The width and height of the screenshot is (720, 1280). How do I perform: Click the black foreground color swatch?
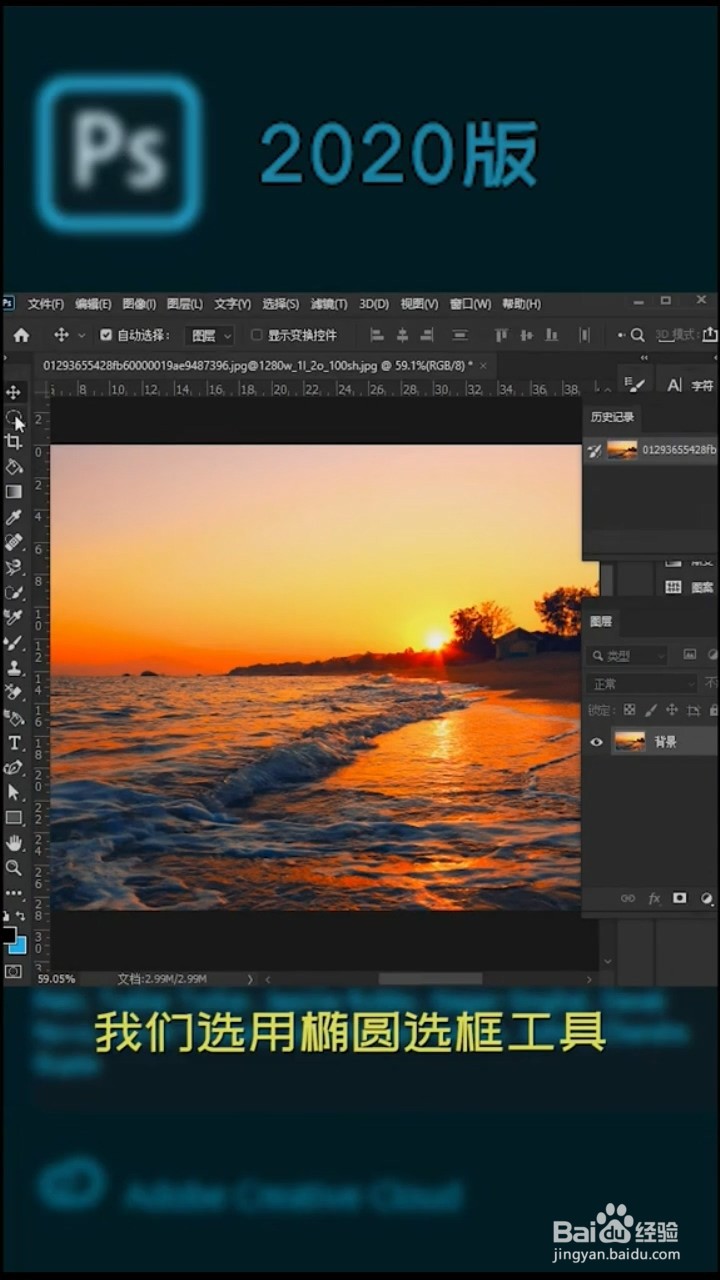[9, 936]
